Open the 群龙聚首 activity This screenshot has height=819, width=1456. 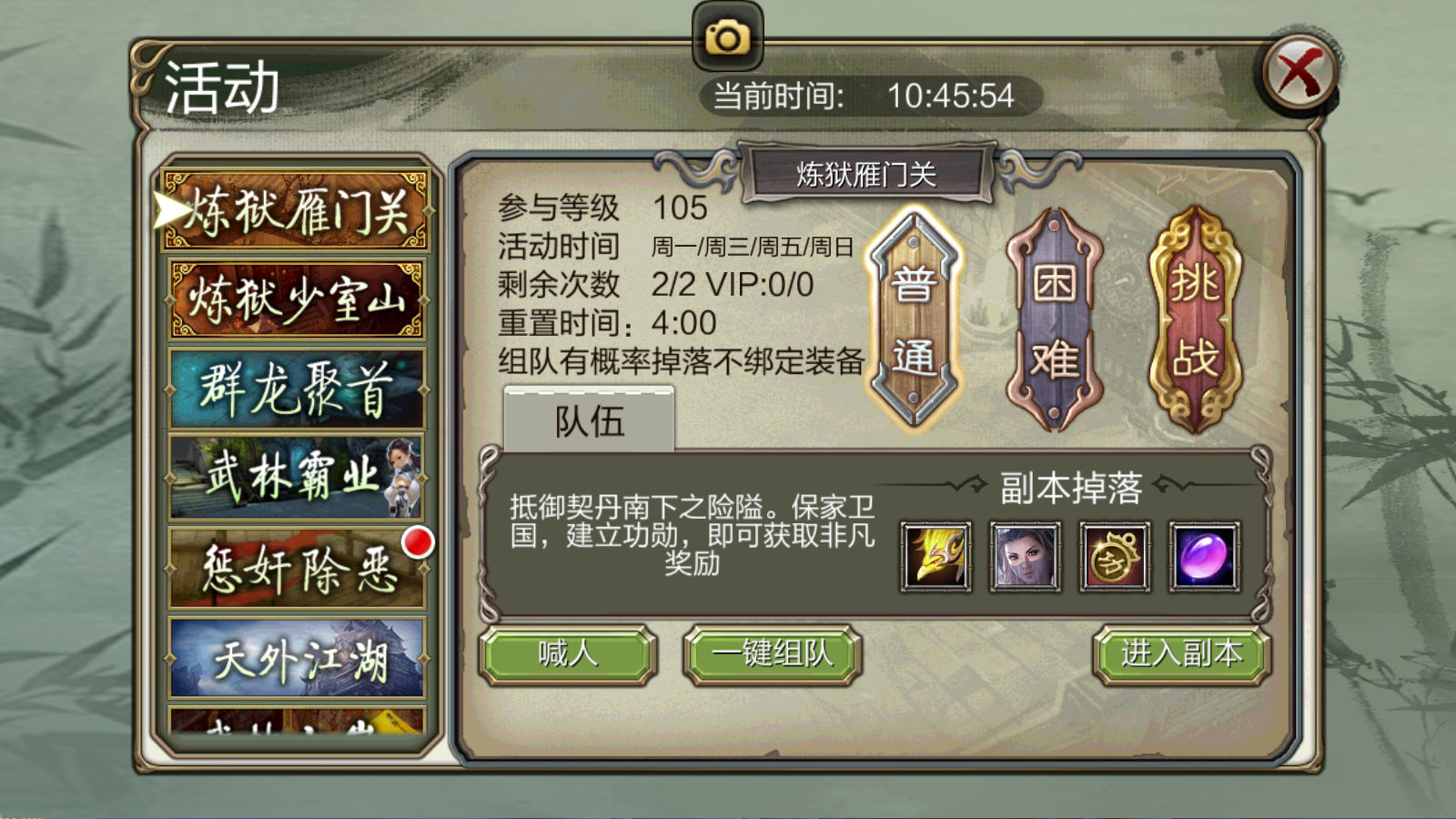[x=296, y=389]
